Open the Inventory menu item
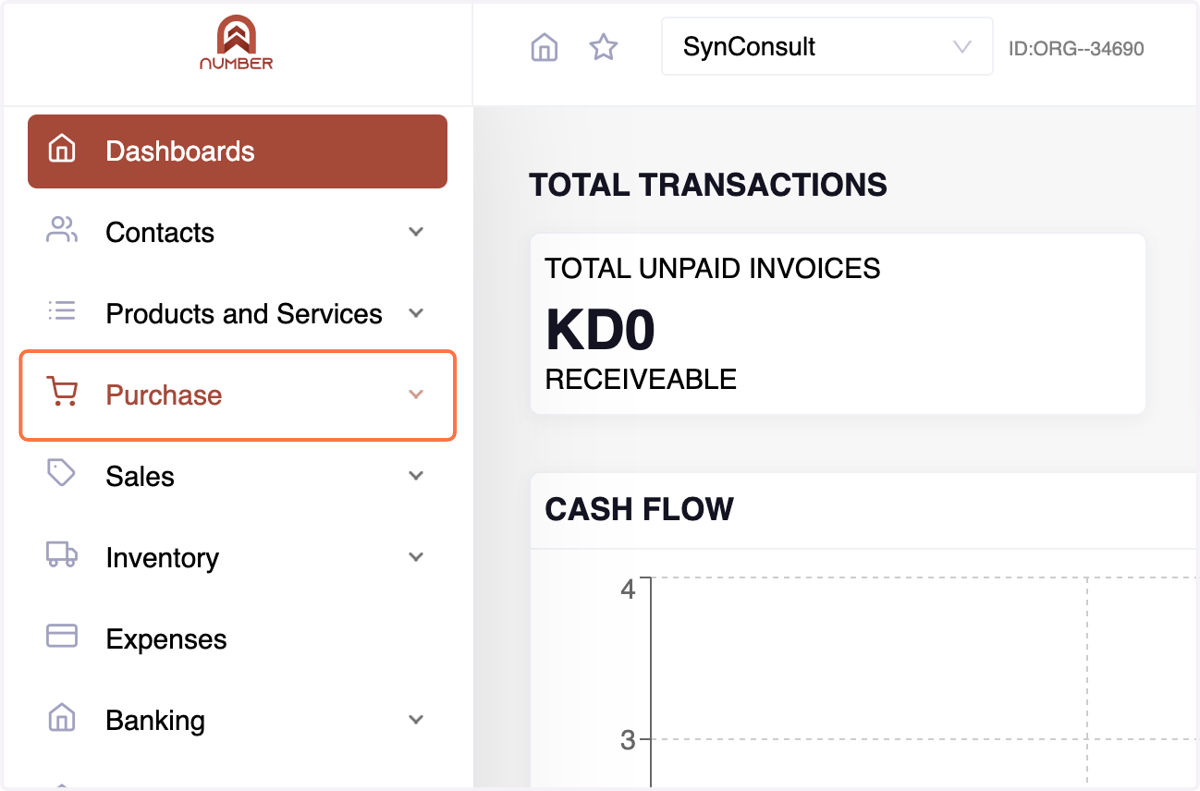This screenshot has height=791, width=1200. coord(237,557)
